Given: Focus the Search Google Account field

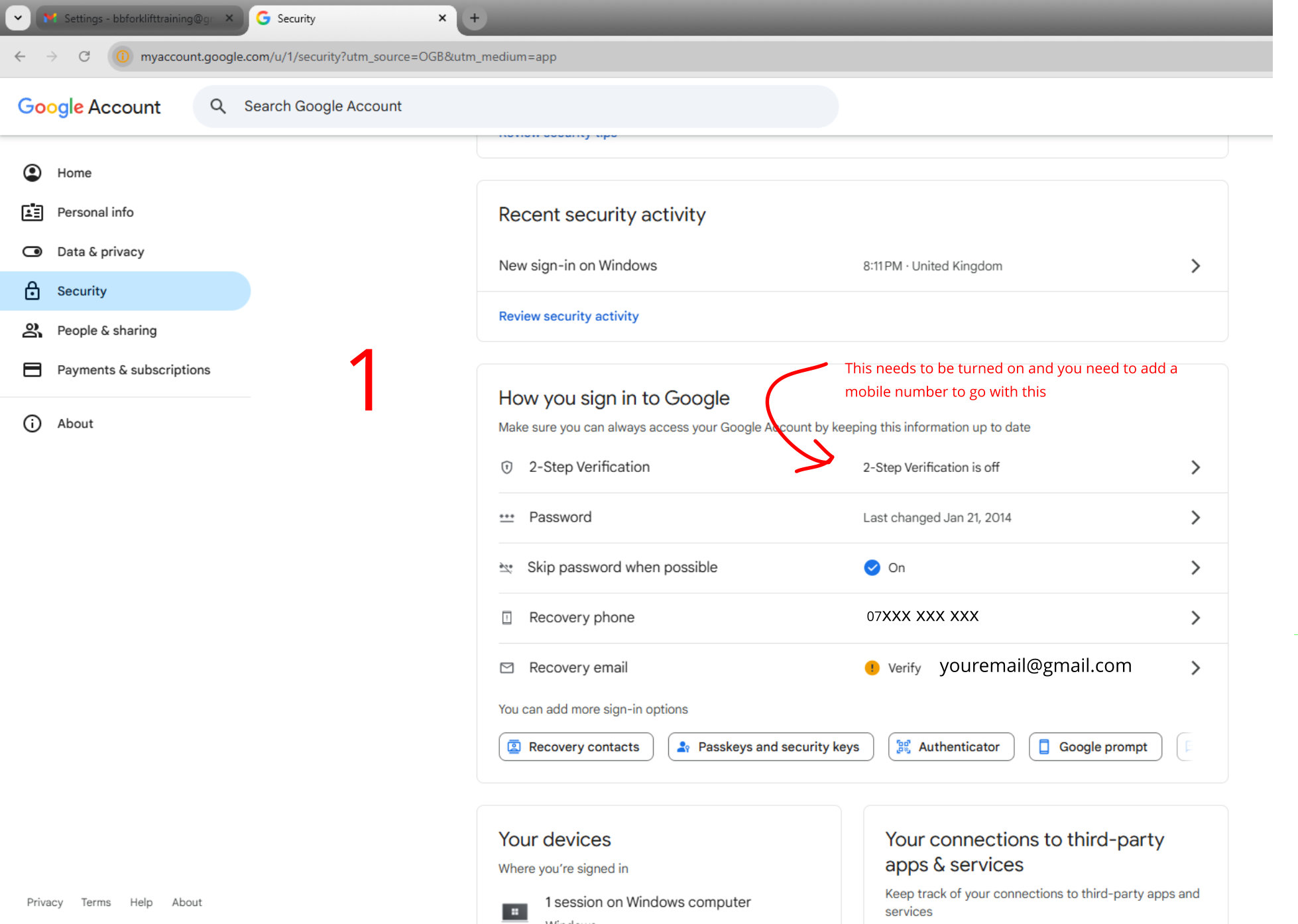Looking at the screenshot, I should coord(517,106).
